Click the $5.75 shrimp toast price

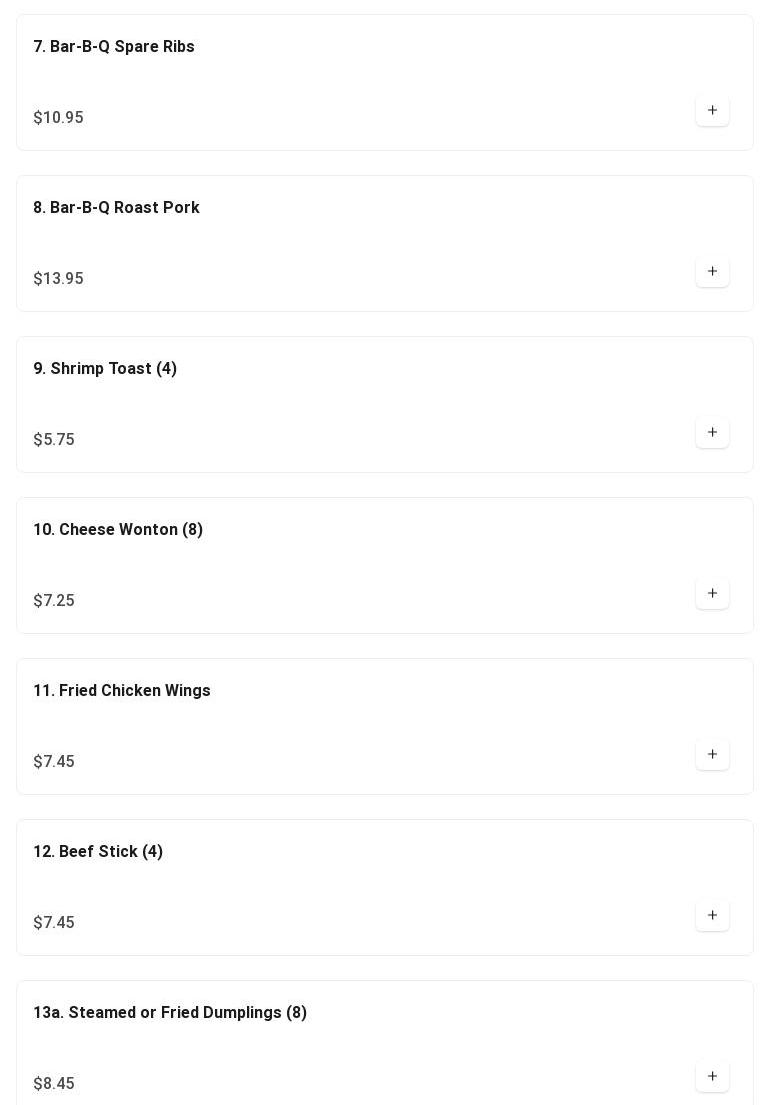(x=54, y=440)
